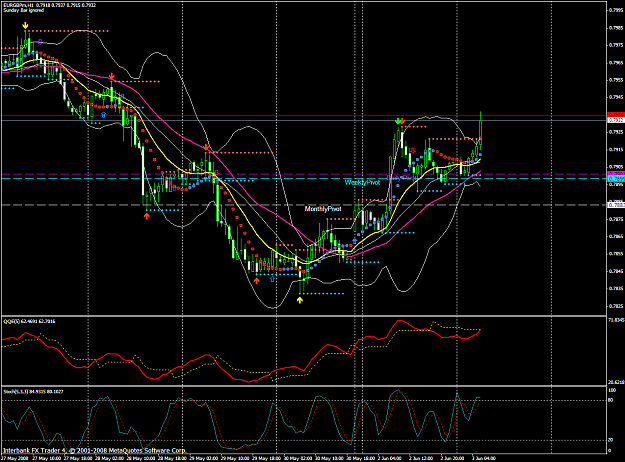Click the 0.7975 price axis label
Image resolution: width=625 pixels, height=462 pixels.
pos(616,45)
